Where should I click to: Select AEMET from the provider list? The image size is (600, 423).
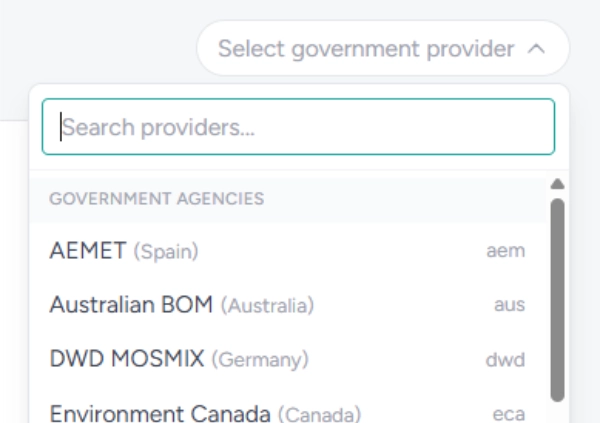(90, 252)
